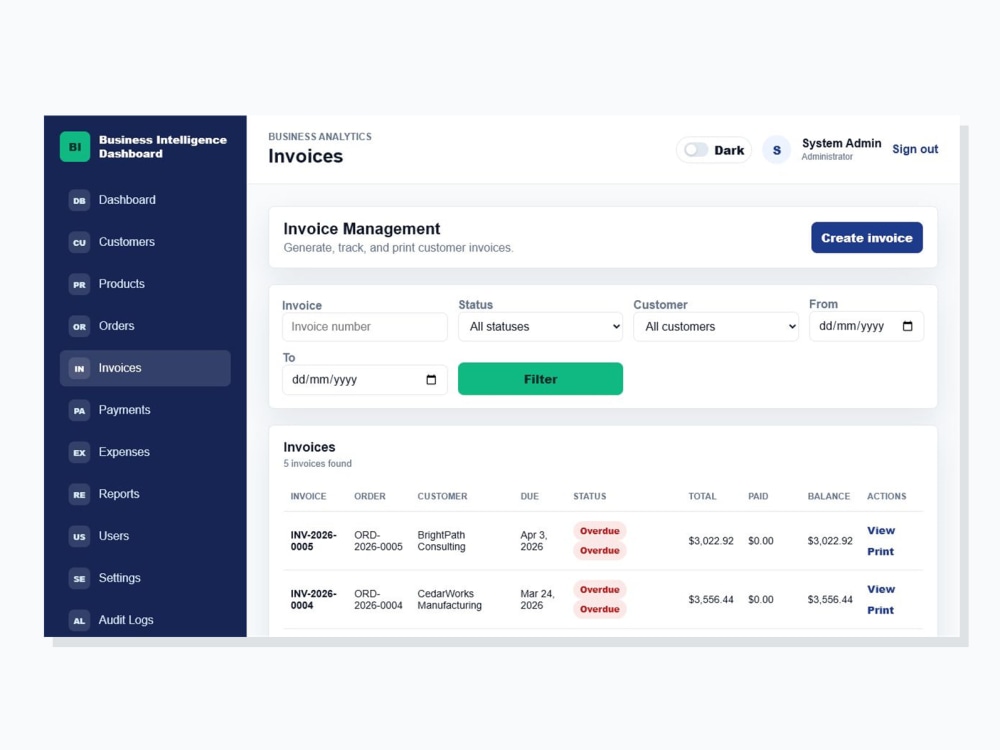Click the BrightPath Consulting customer cell

coord(441,541)
